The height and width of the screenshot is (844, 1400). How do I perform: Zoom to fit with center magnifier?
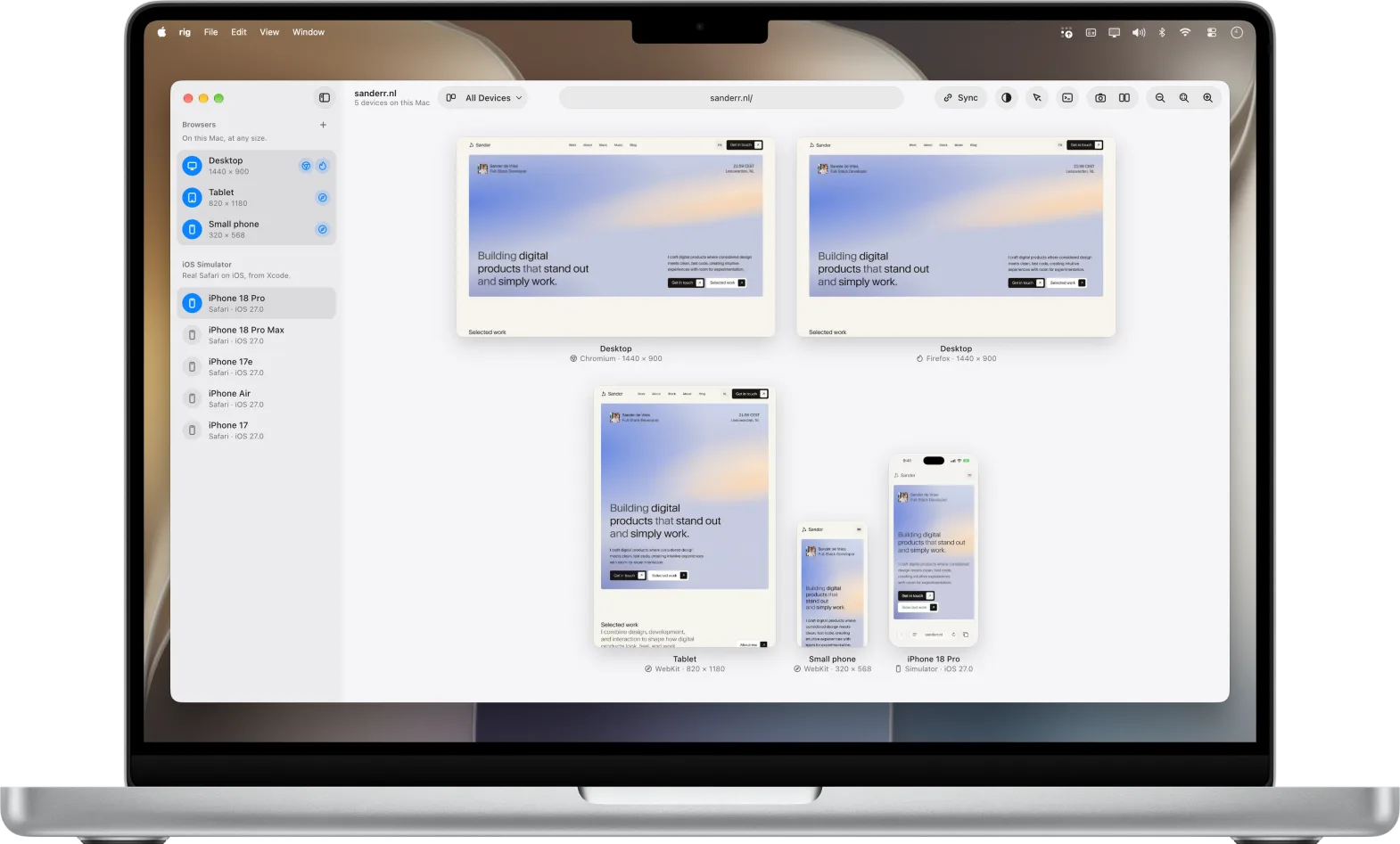(x=1184, y=98)
